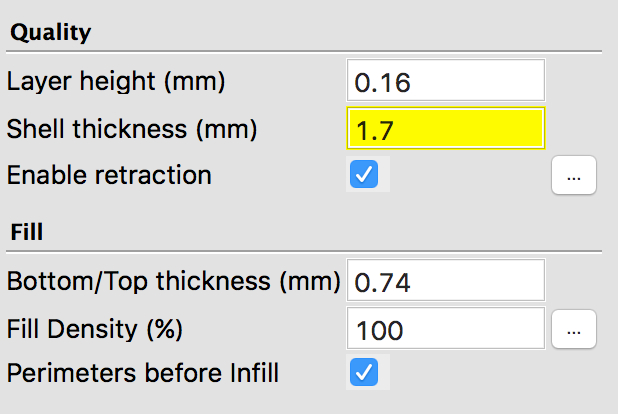Focus the Bottom/Top thickness input field

(x=445, y=281)
